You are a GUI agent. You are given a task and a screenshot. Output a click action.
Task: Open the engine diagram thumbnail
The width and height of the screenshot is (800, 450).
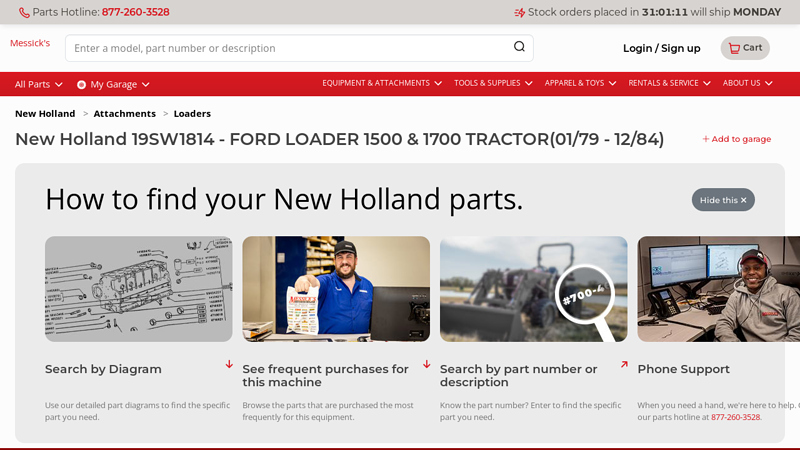pyautogui.click(x=139, y=289)
